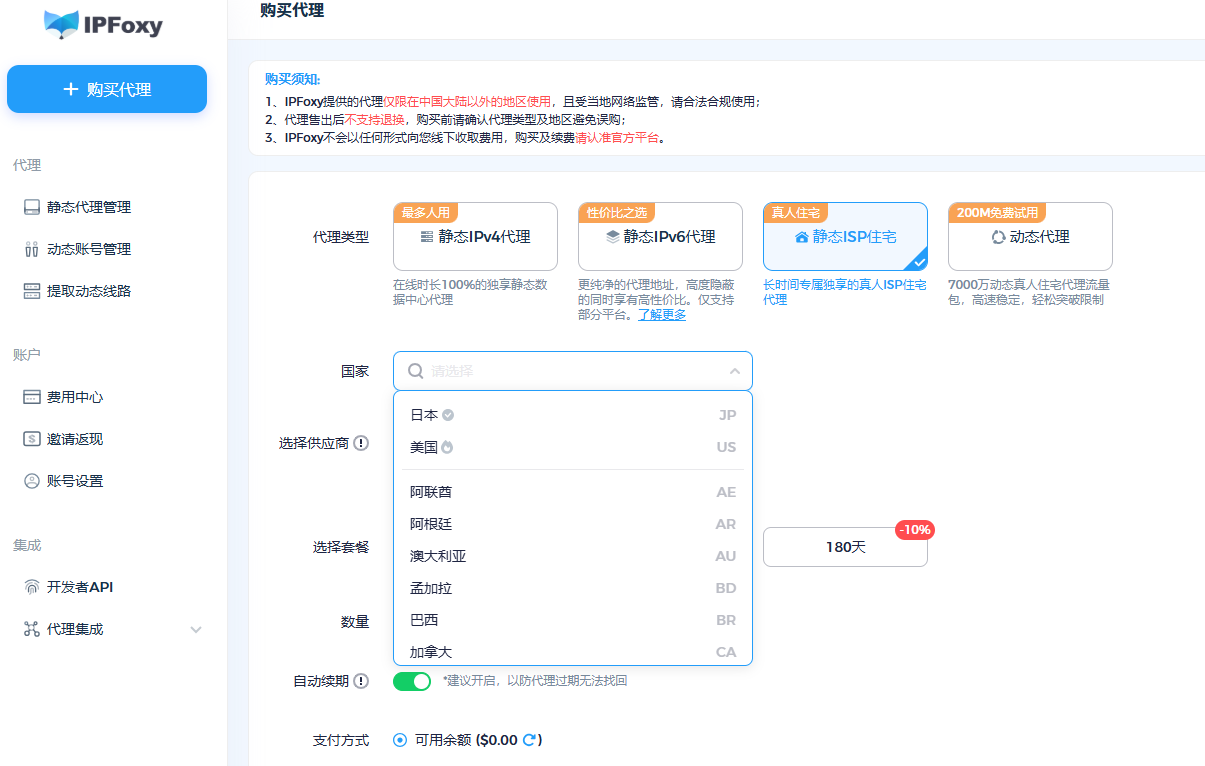Choose 阿联酋 AE from country list
Viewport: 1205px width, 766px height.
tap(573, 492)
